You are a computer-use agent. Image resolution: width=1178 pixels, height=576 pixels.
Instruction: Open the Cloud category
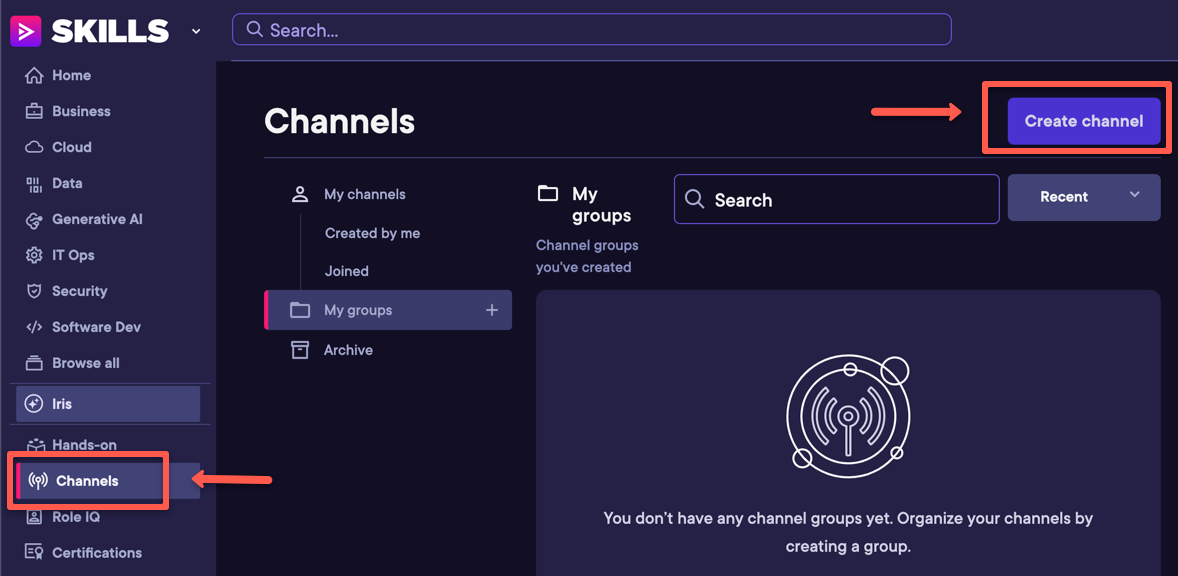pyautogui.click(x=69, y=147)
